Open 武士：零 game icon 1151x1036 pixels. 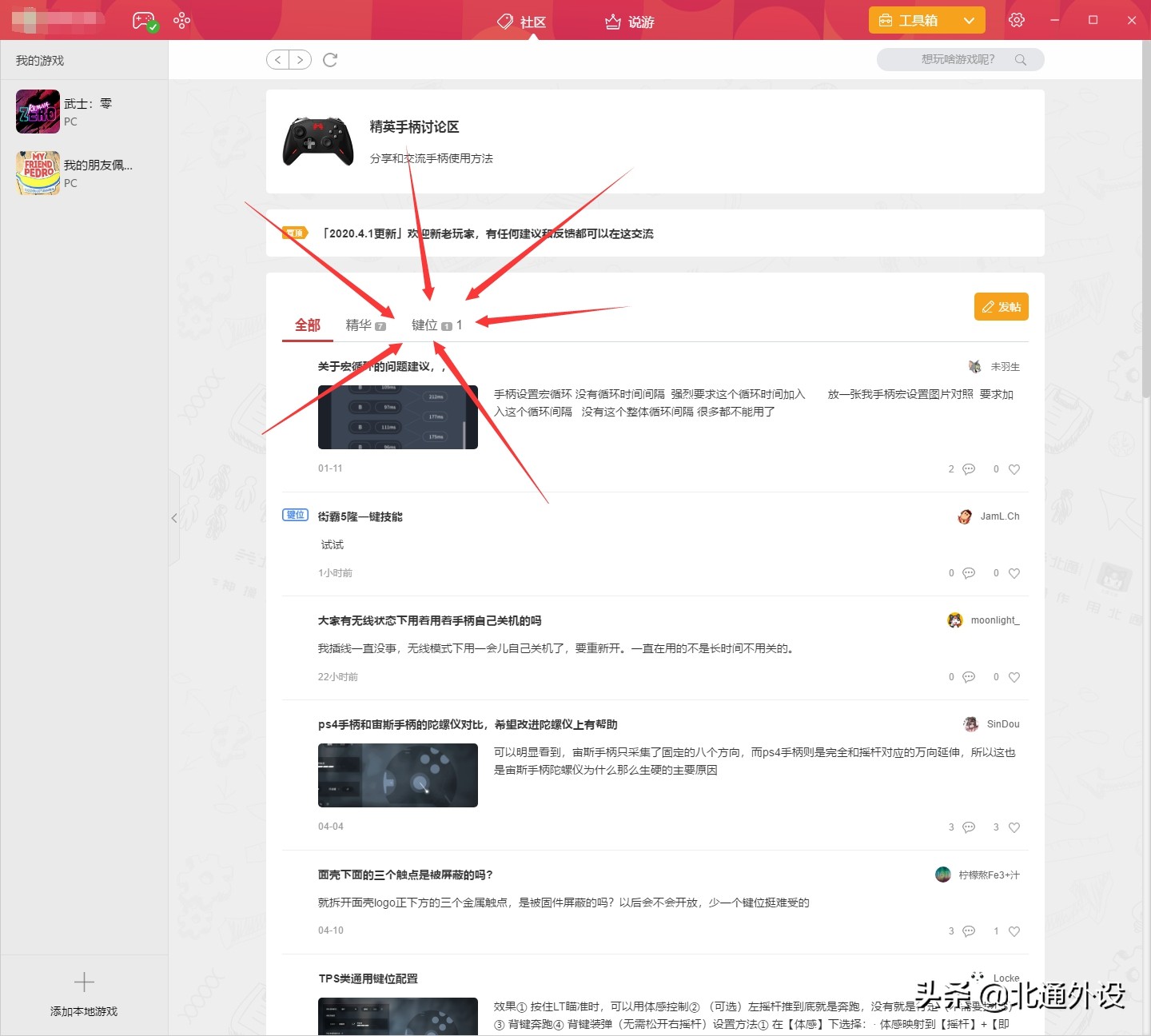pyautogui.click(x=38, y=111)
